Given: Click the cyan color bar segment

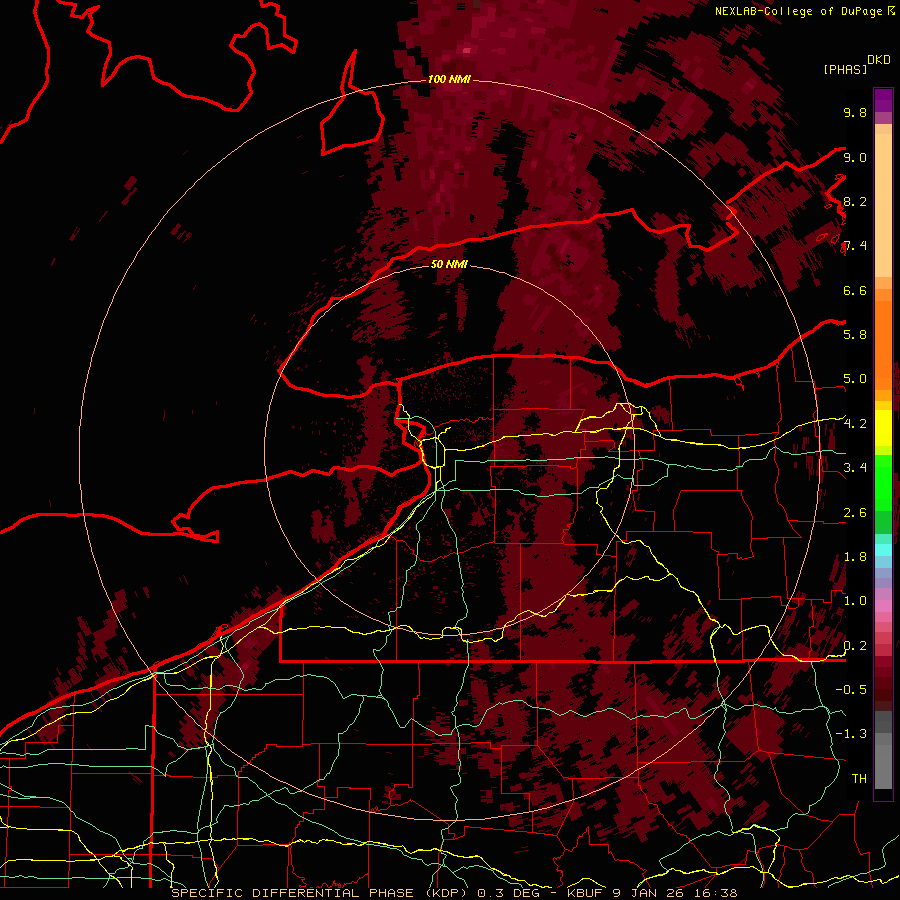Looking at the screenshot, I should pyautogui.click(x=883, y=550).
